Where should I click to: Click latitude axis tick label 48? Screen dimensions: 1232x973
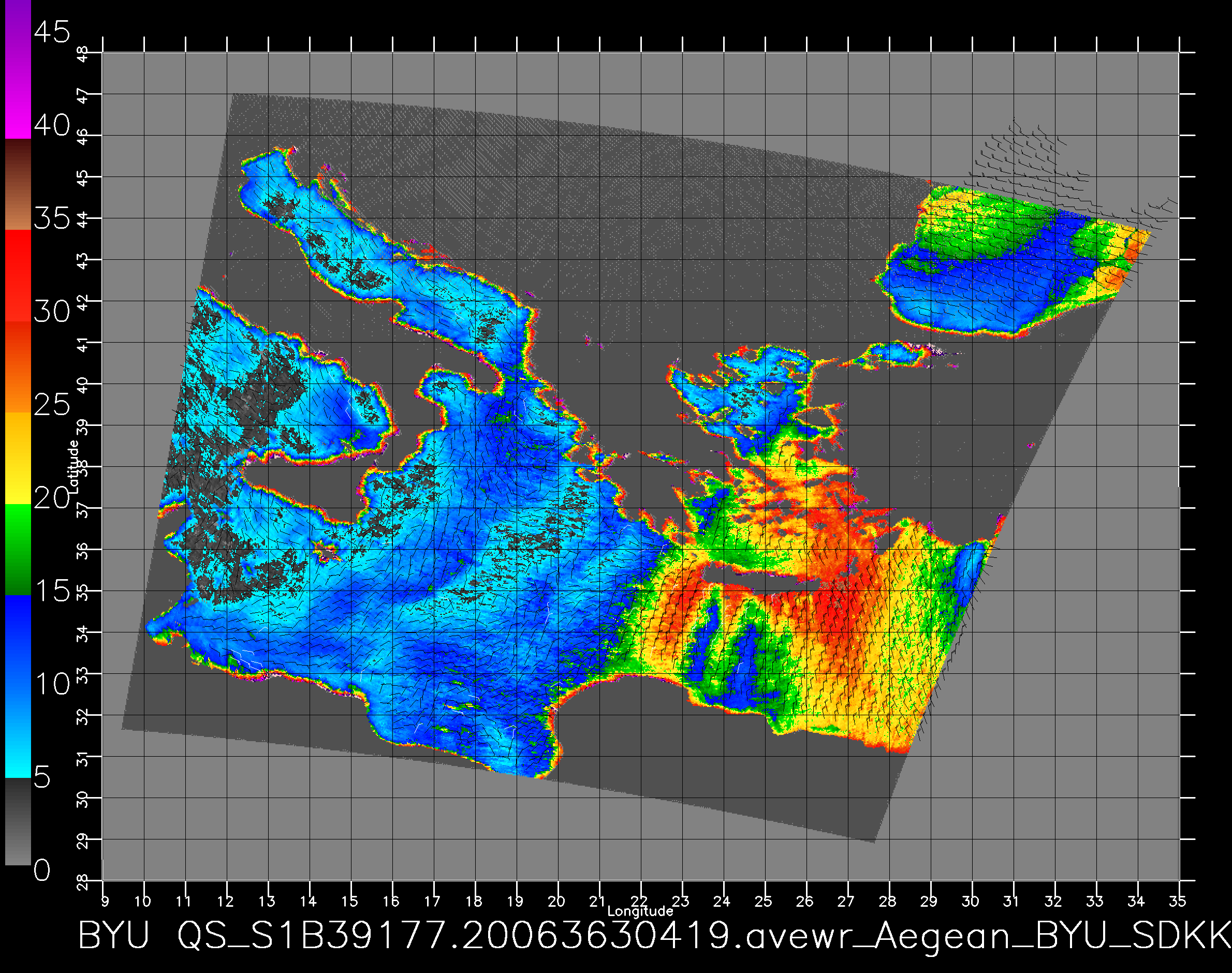pyautogui.click(x=83, y=54)
